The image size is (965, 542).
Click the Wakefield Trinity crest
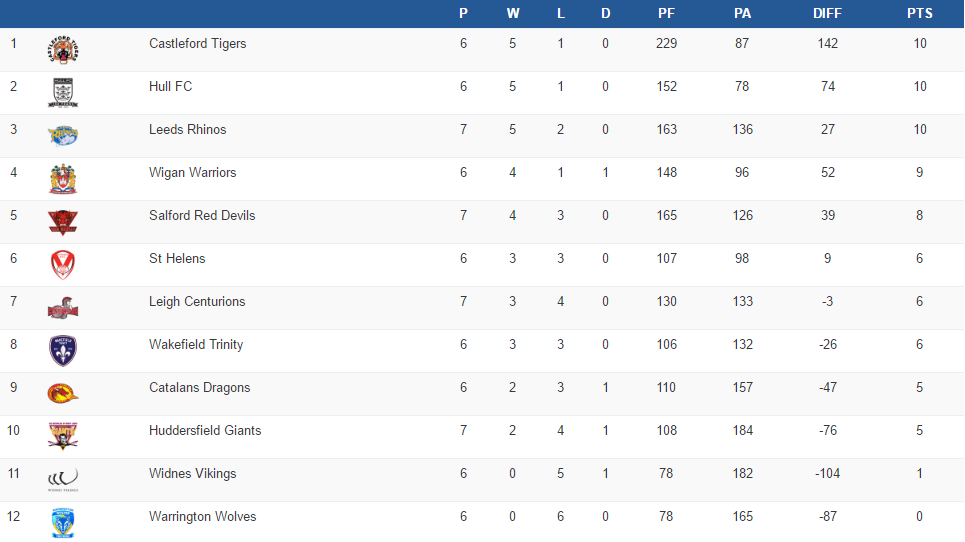(63, 350)
